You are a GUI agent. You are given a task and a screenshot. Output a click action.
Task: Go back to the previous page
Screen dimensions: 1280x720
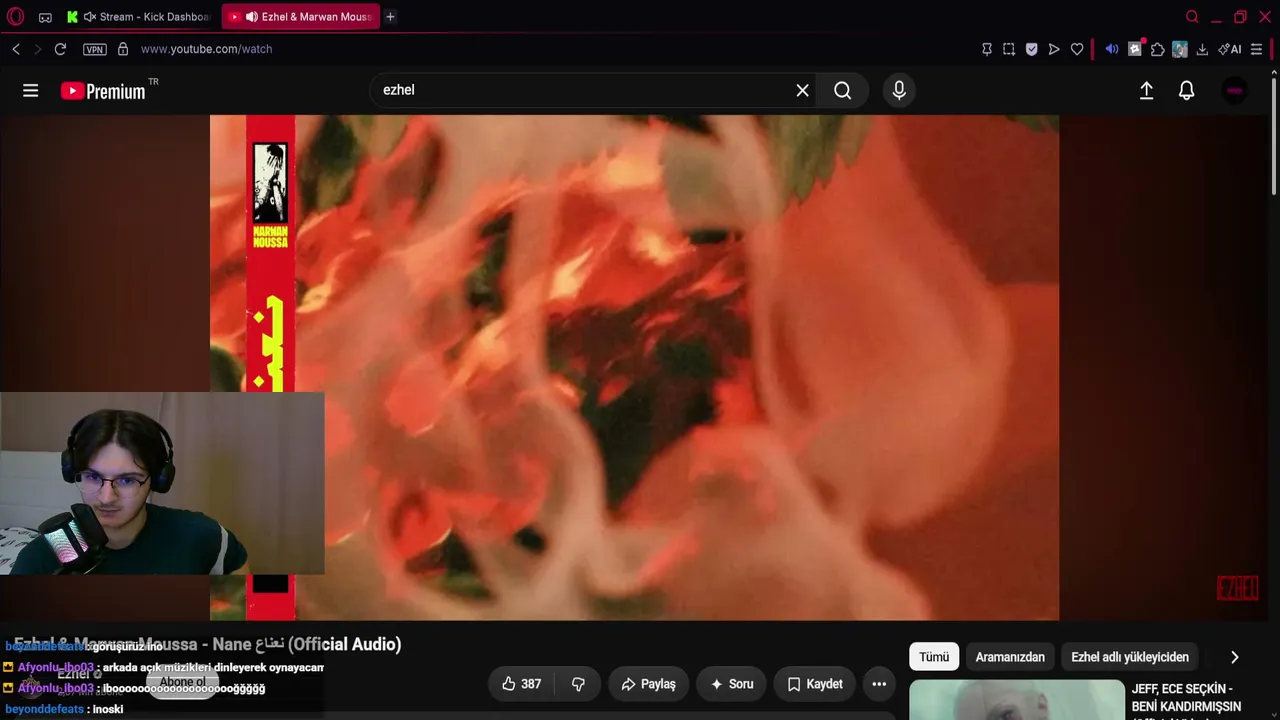tap(16, 49)
